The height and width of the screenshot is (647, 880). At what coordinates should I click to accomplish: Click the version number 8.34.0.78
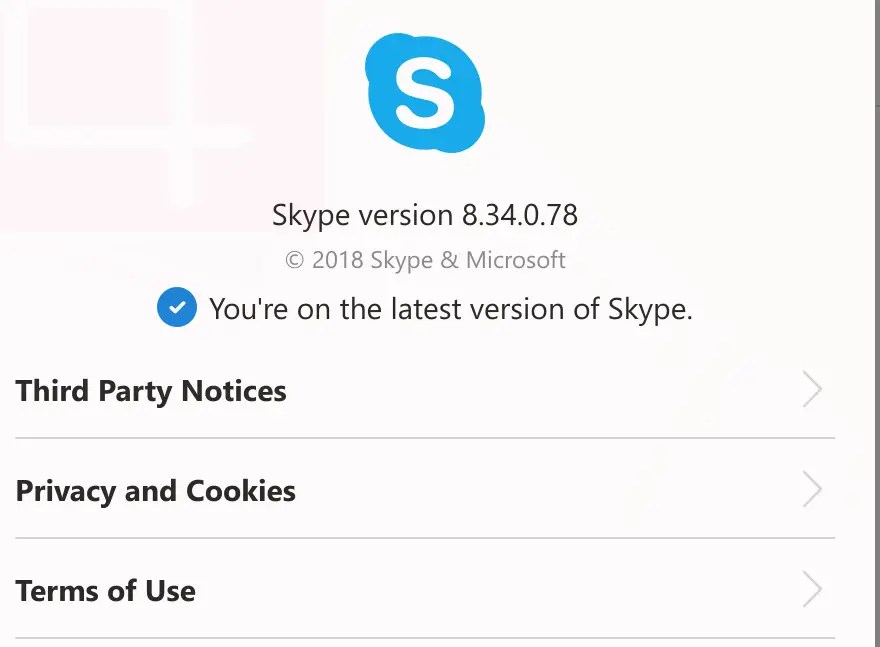coord(519,215)
